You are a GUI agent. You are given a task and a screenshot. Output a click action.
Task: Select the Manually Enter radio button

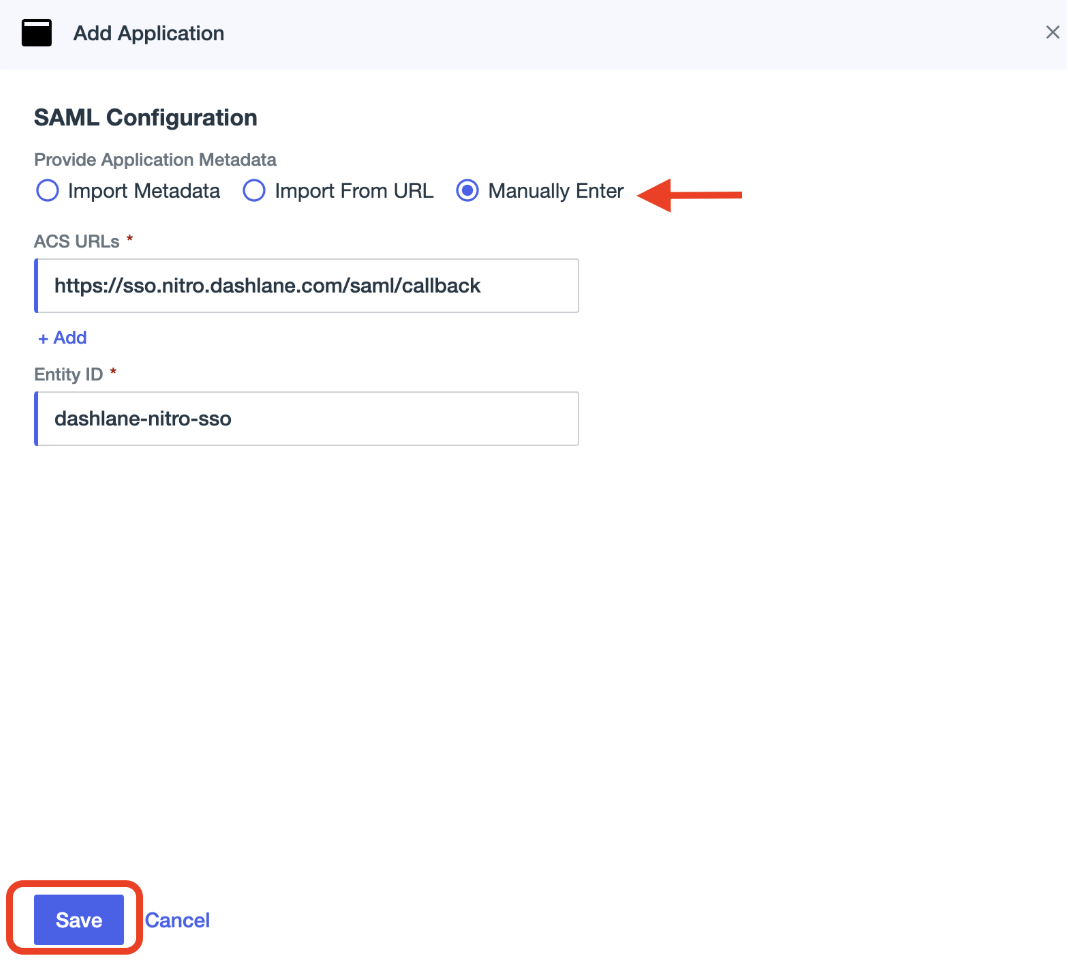tap(467, 191)
